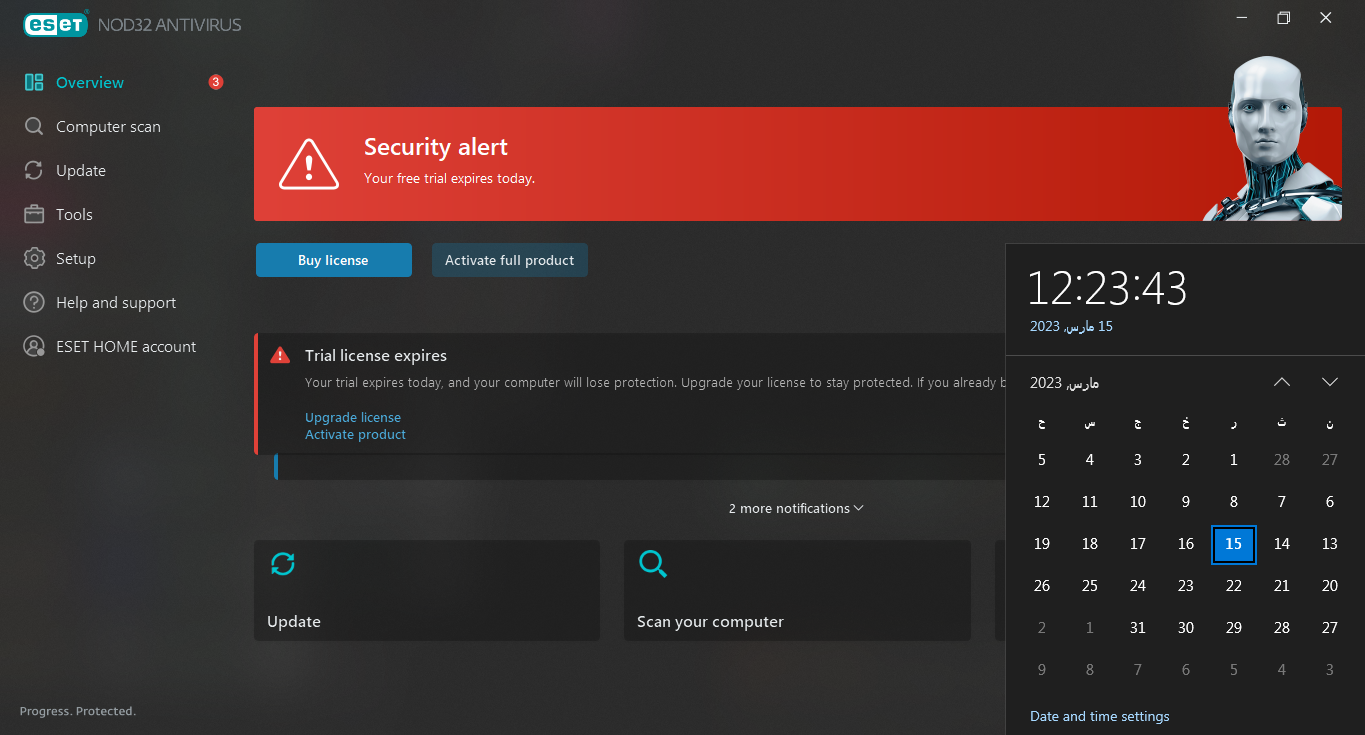The width and height of the screenshot is (1365, 735).
Task: Open the Update tile
Action: 427,591
